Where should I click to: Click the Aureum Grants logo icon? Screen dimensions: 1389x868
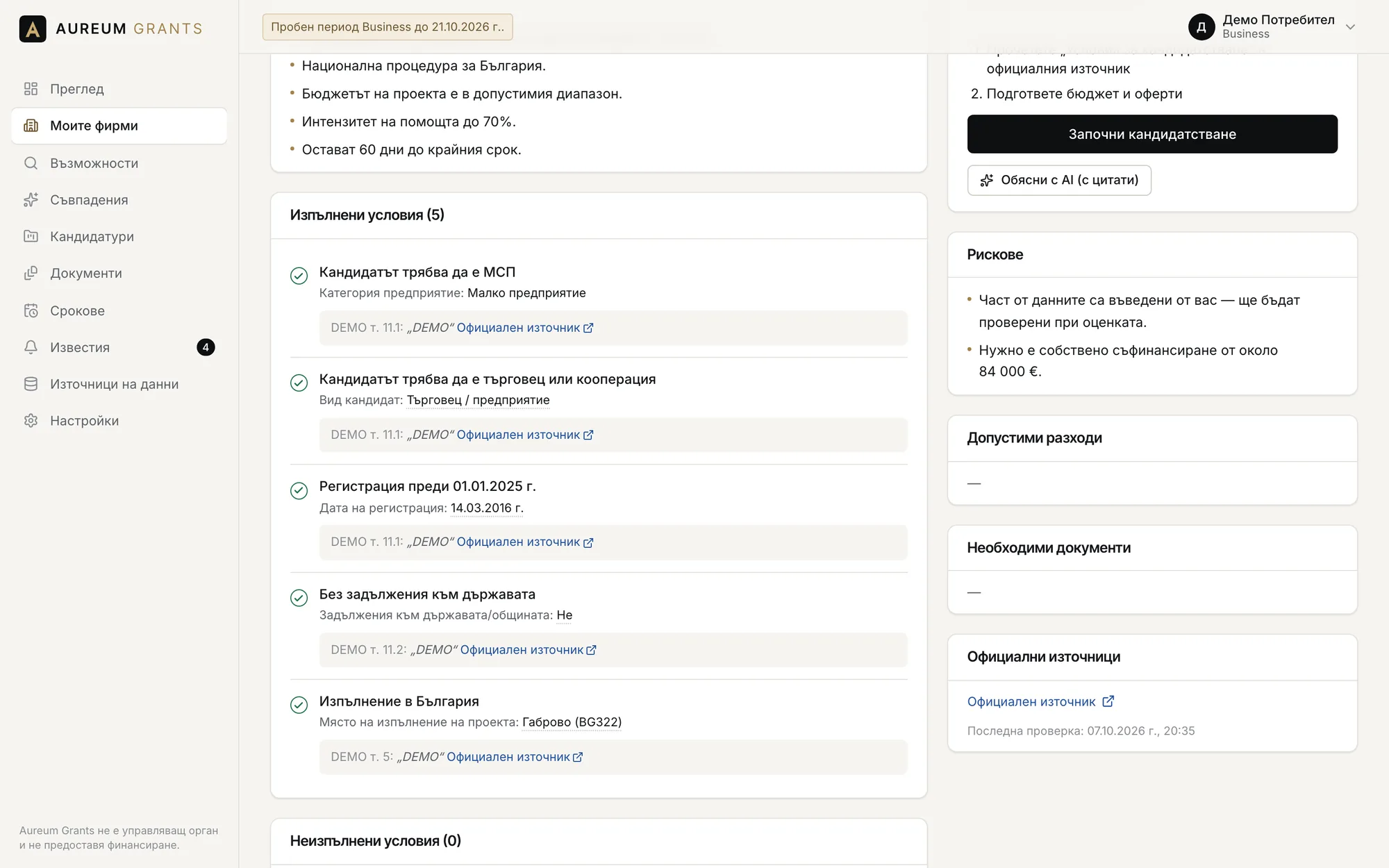[x=33, y=28]
